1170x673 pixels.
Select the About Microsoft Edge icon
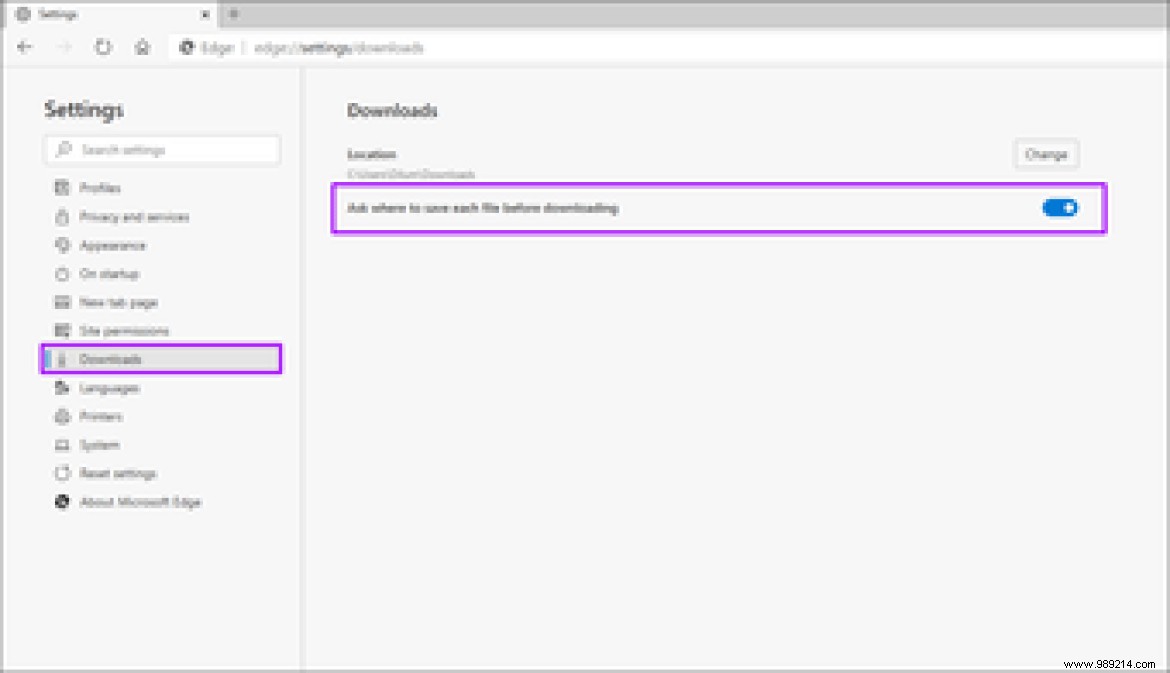pos(62,502)
